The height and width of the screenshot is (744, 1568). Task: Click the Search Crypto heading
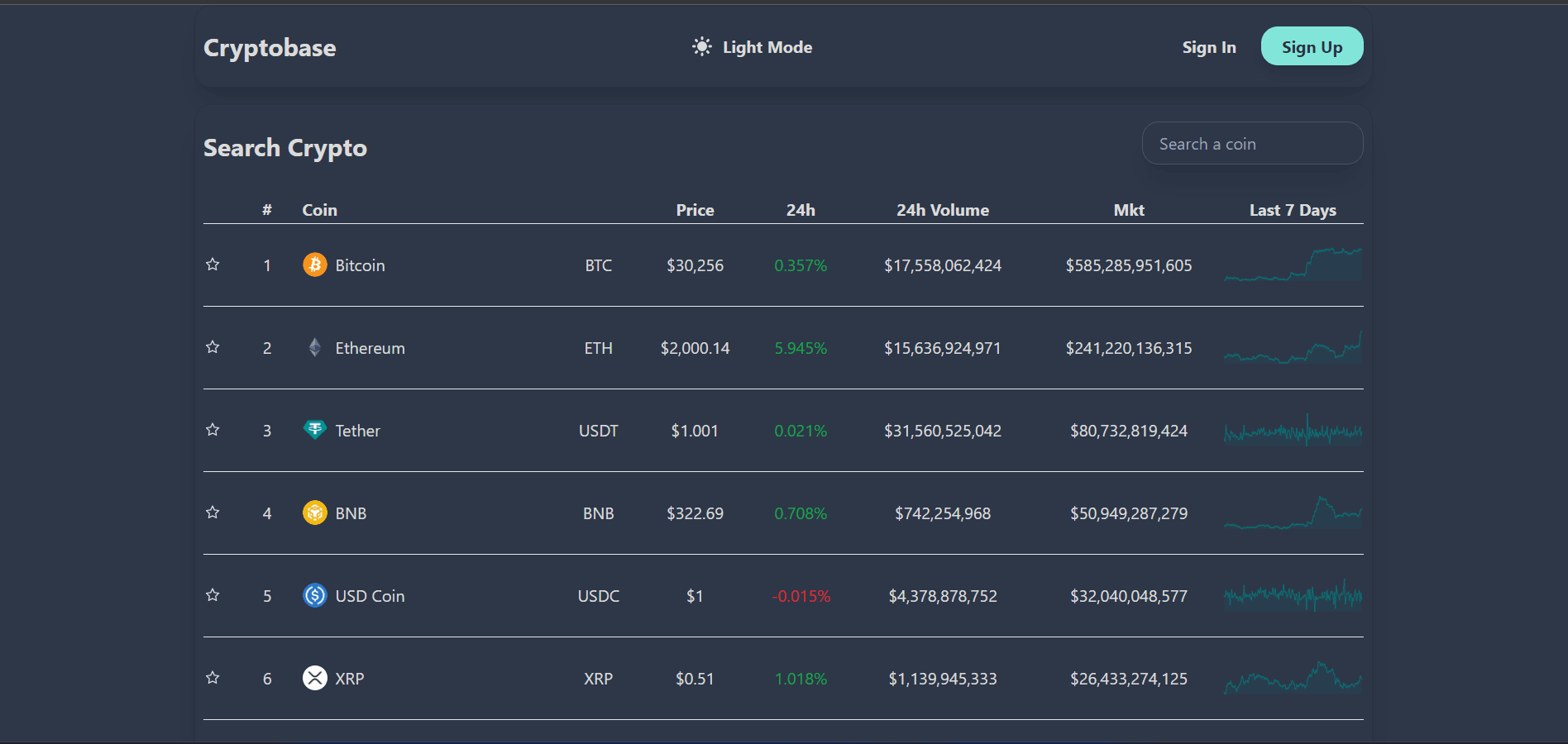click(x=285, y=148)
